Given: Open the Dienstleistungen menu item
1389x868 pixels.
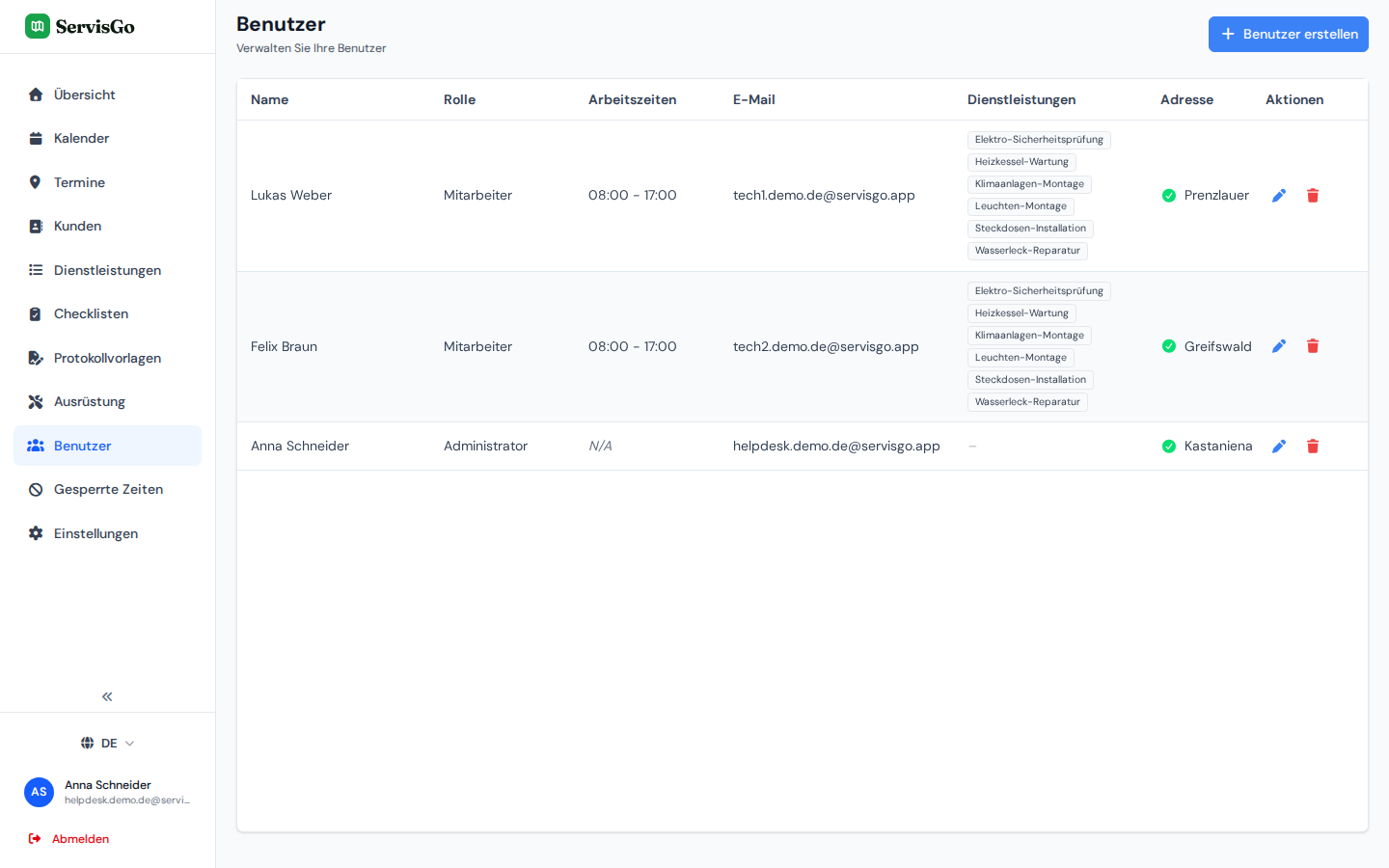Looking at the screenshot, I should [107, 270].
